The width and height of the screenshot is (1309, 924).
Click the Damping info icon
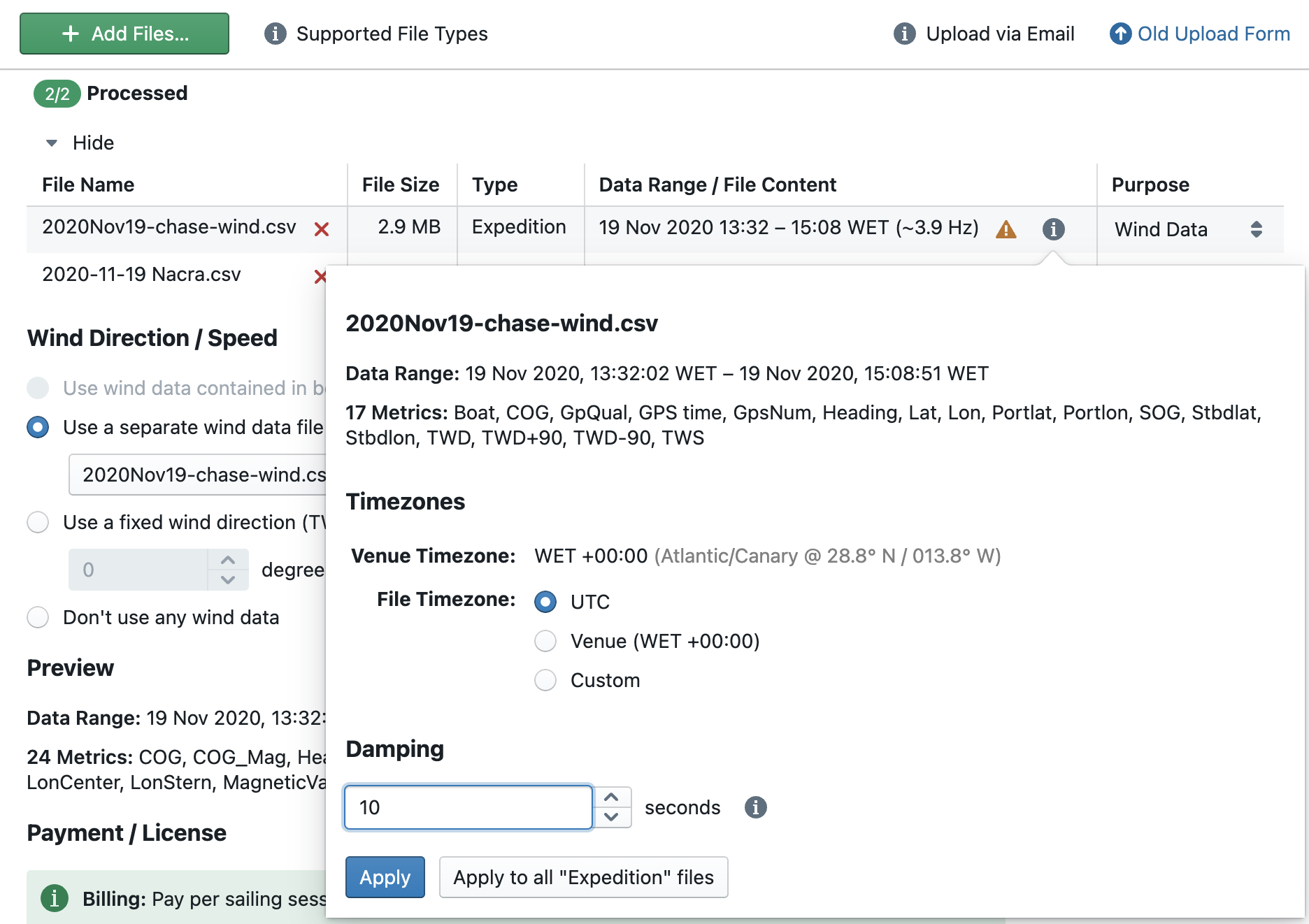(756, 807)
